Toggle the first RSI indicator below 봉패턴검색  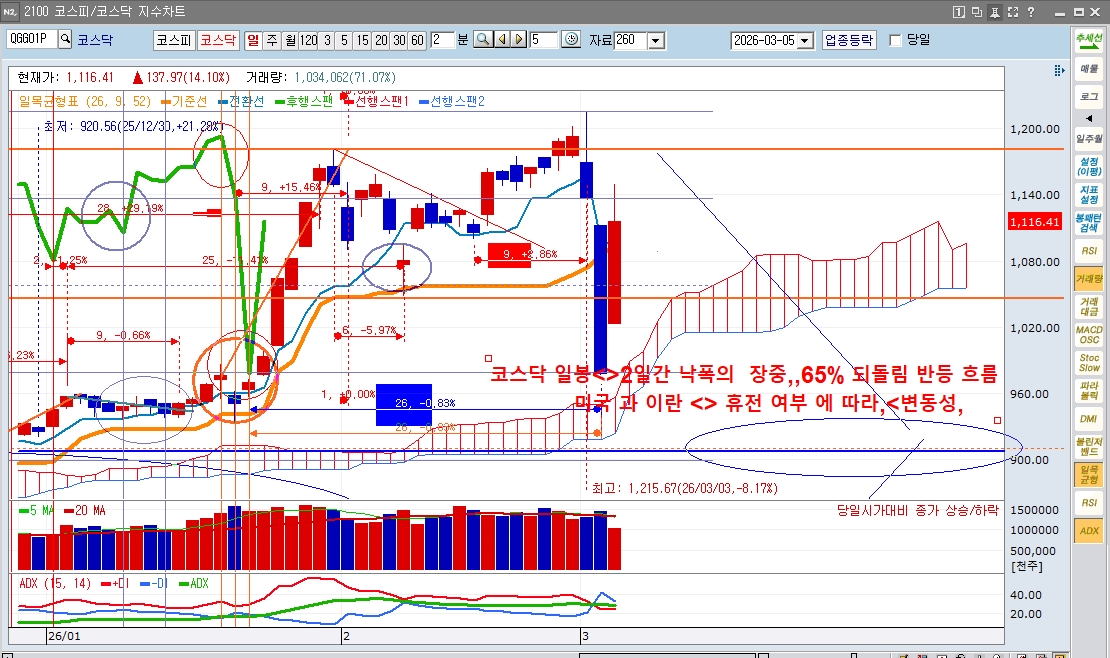1089,251
